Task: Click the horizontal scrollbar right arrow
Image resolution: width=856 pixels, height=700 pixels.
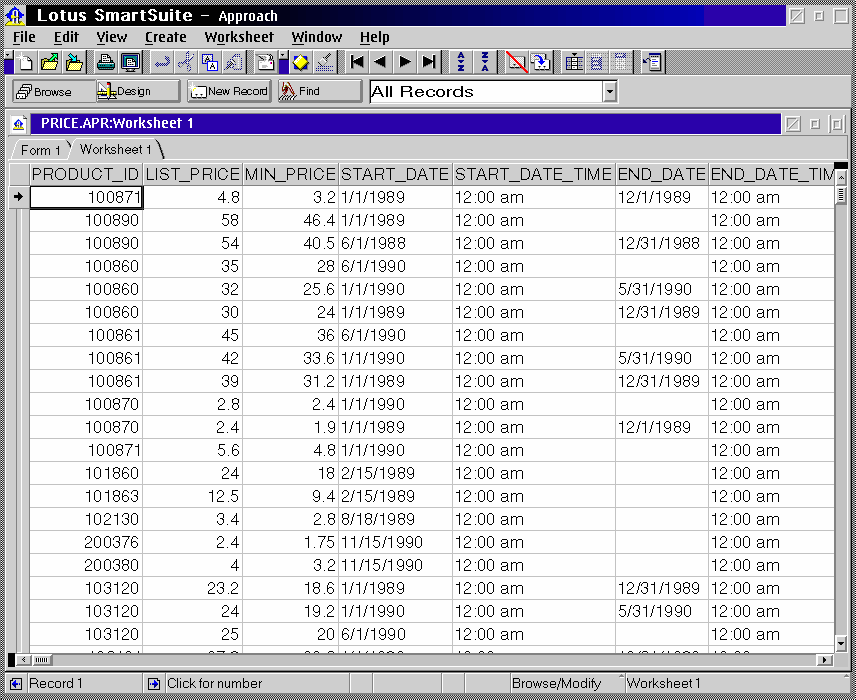Action: pyautogui.click(x=824, y=660)
